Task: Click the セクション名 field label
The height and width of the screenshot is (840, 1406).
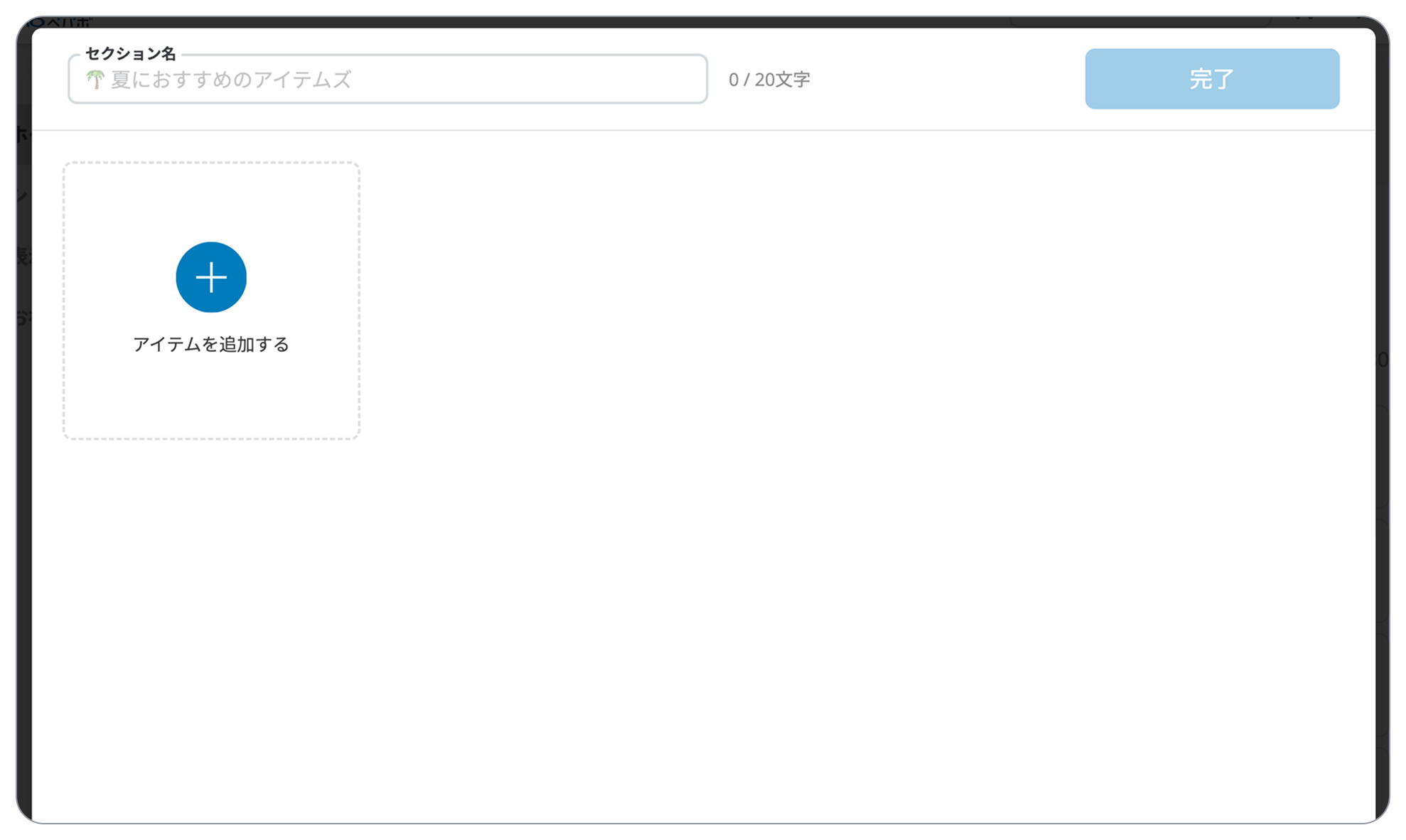Action: coord(130,53)
